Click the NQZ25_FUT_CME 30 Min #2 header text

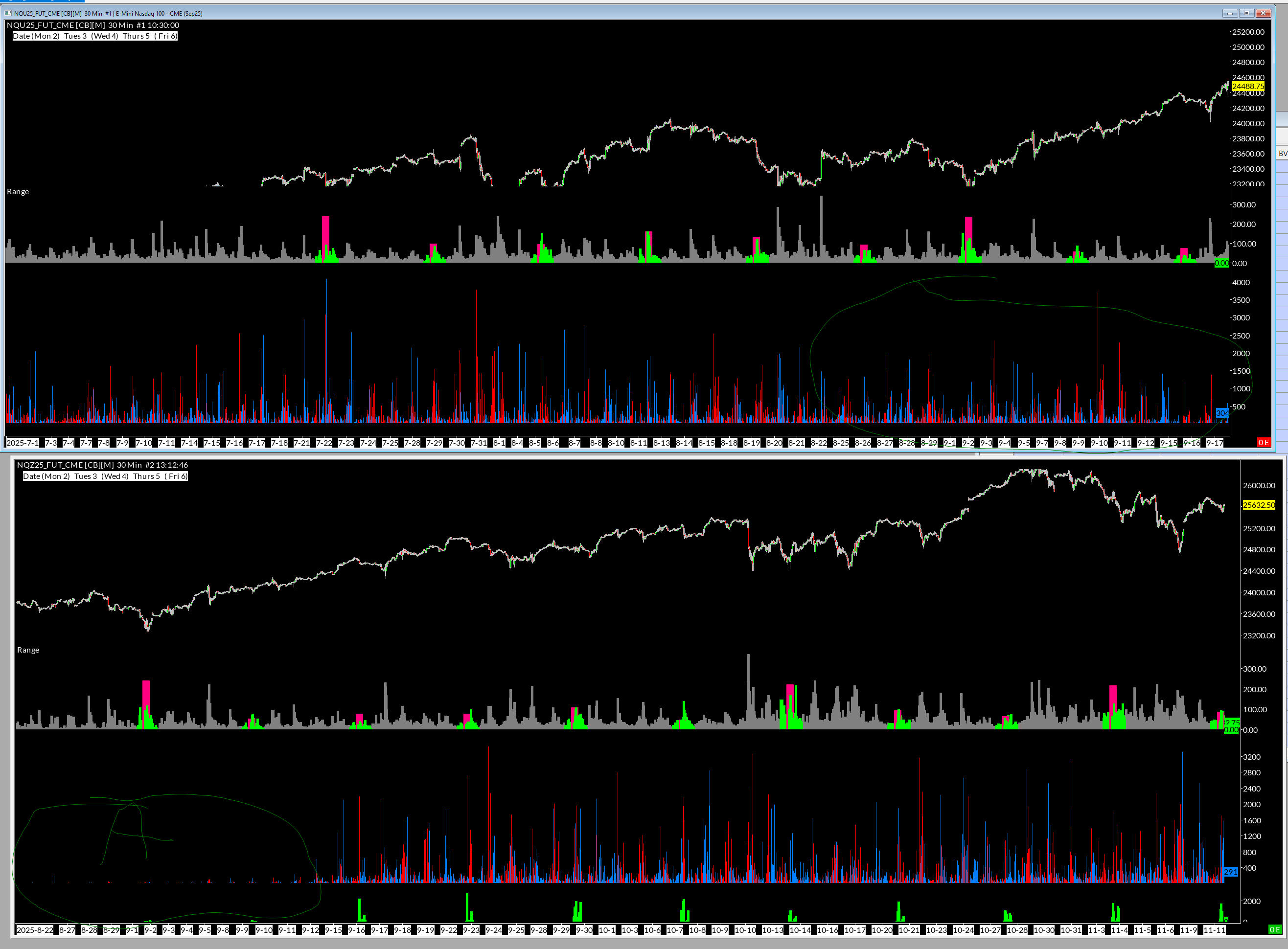[x=102, y=465]
